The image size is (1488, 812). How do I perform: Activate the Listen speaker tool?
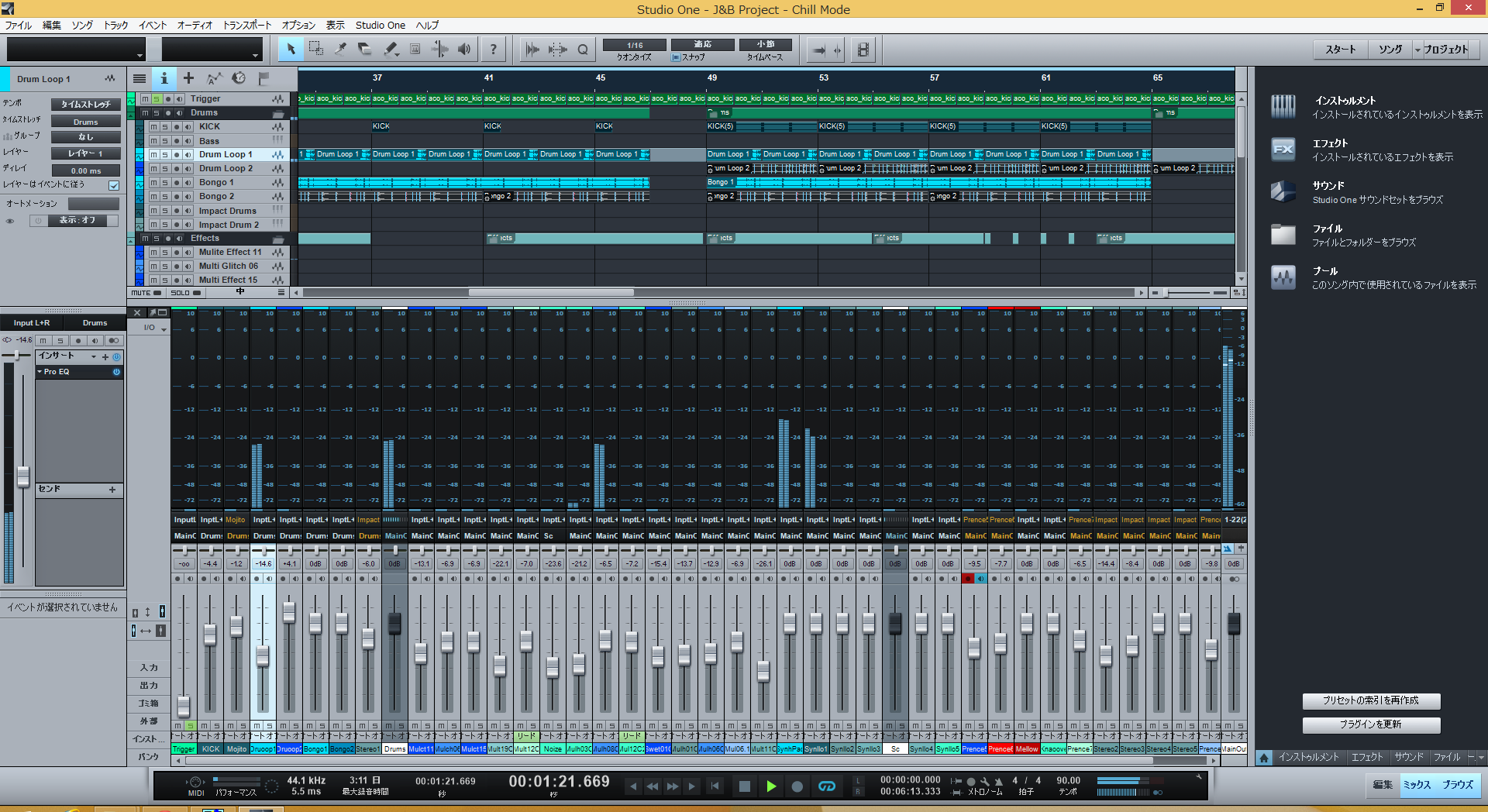tap(464, 50)
